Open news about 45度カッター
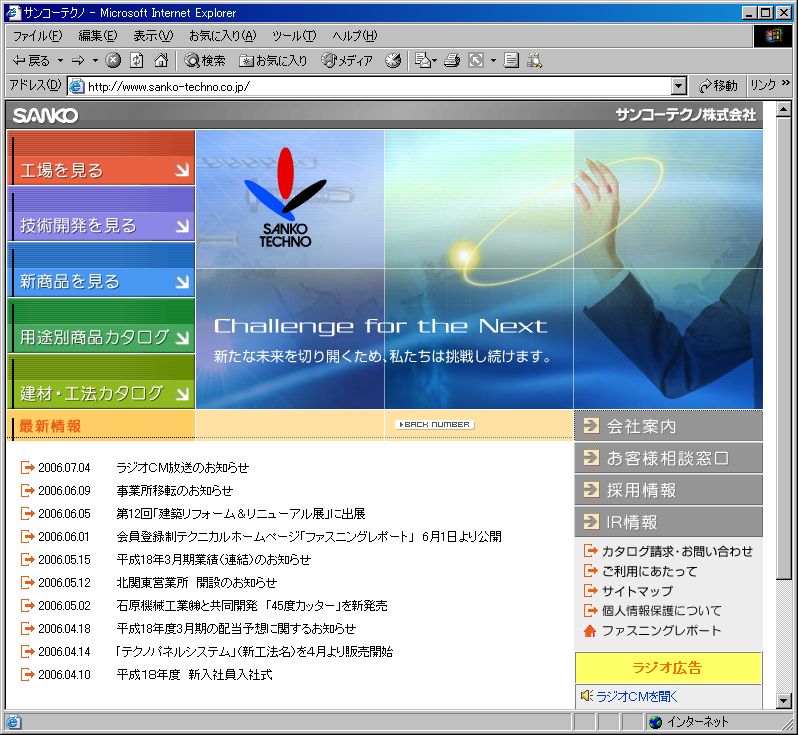The image size is (798, 735). [251, 605]
